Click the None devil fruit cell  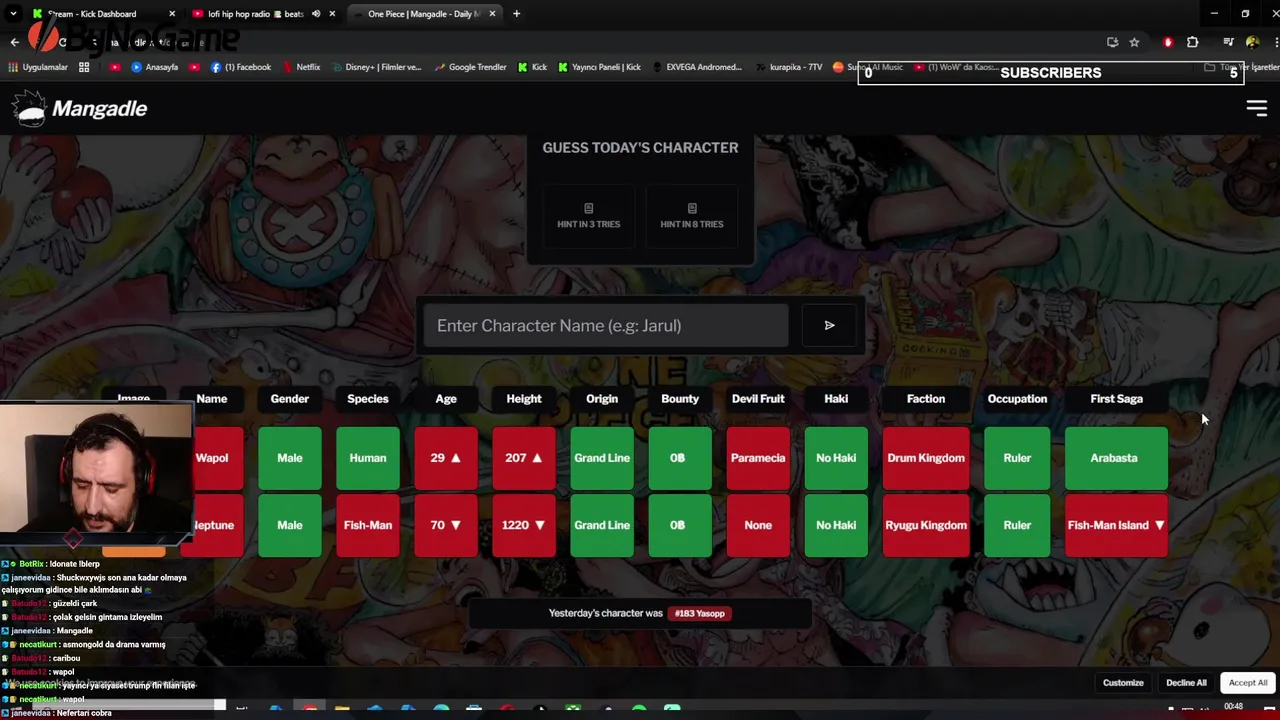click(758, 525)
